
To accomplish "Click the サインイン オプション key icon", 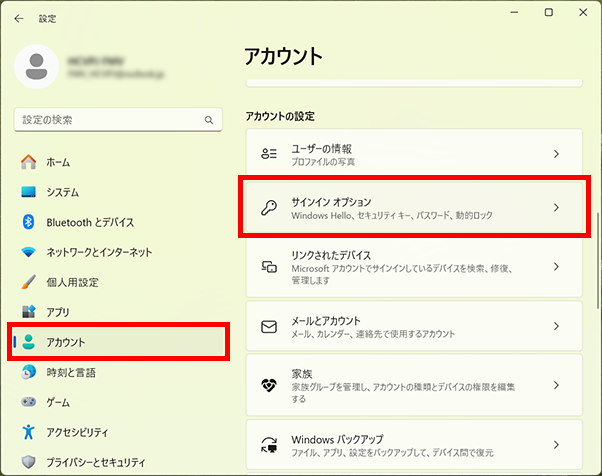I will pos(268,208).
